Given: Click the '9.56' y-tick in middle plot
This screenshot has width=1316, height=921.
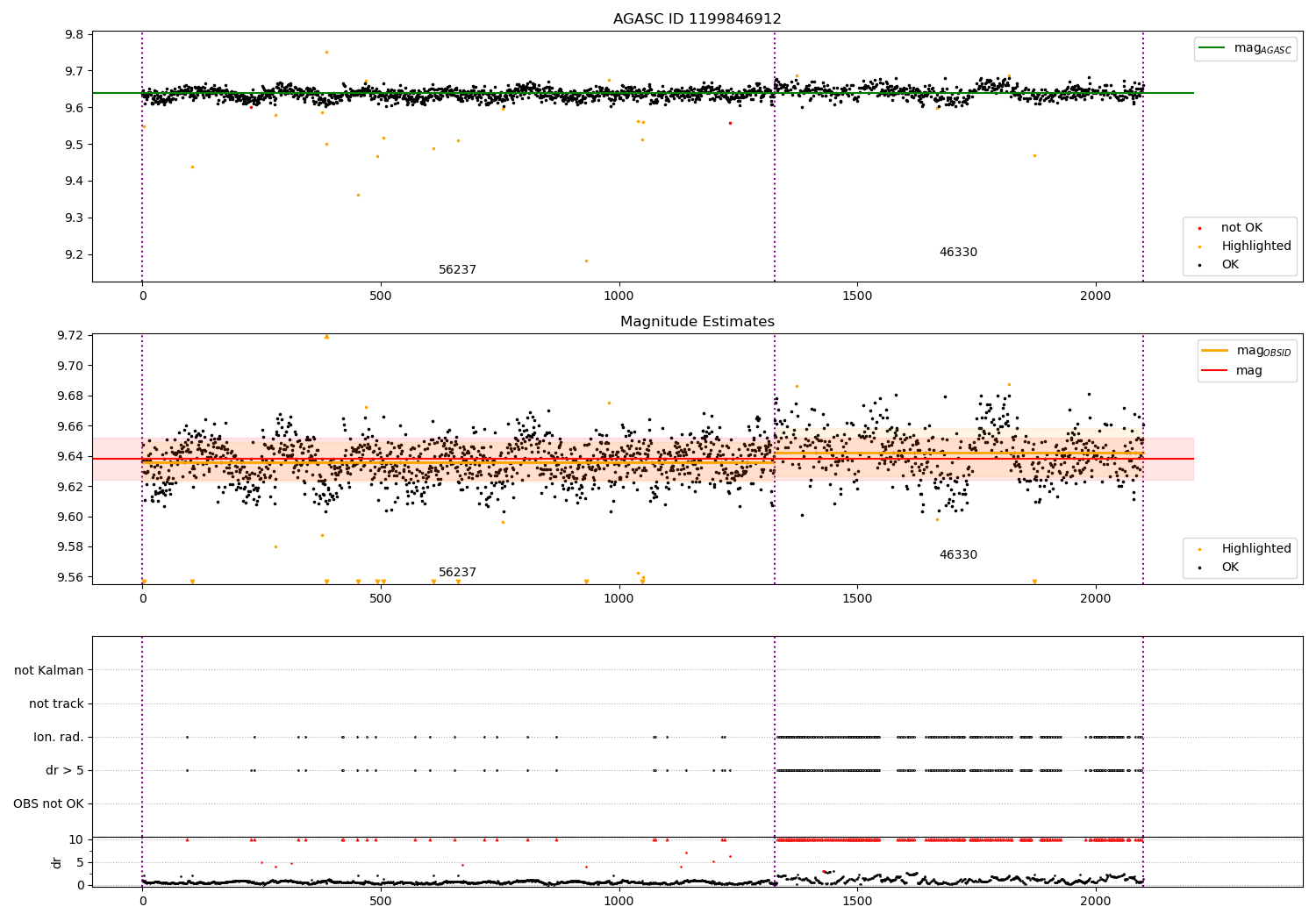Looking at the screenshot, I should [71, 578].
